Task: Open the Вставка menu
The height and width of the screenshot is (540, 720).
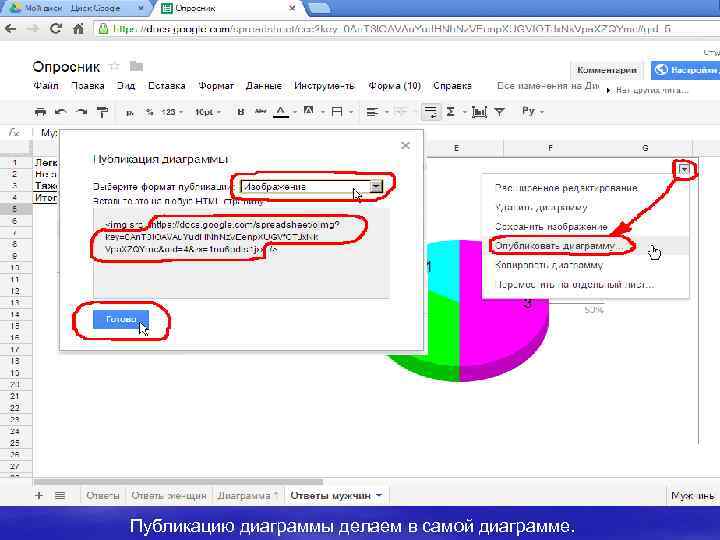Action: 167,86
